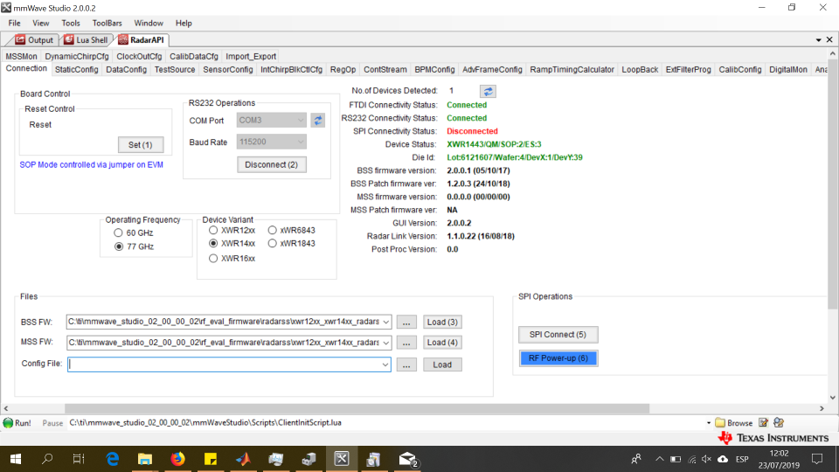Select the xWR1843 device variant
This screenshot has width=839, height=472.
pos(272,243)
